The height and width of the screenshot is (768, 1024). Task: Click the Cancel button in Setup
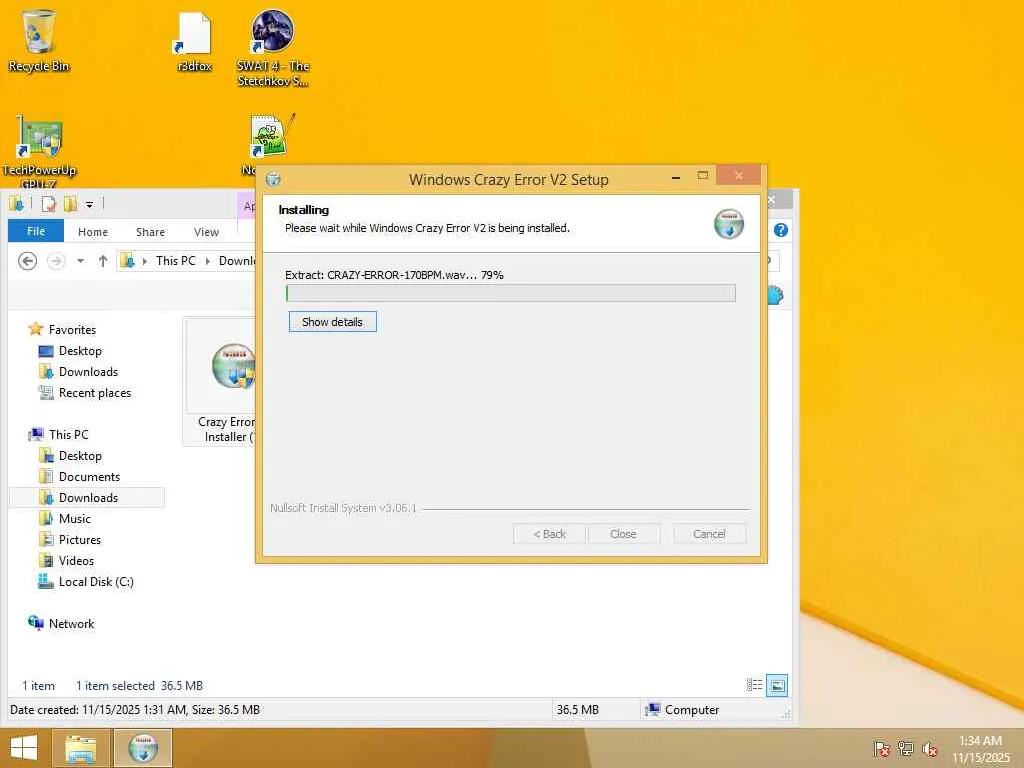709,534
